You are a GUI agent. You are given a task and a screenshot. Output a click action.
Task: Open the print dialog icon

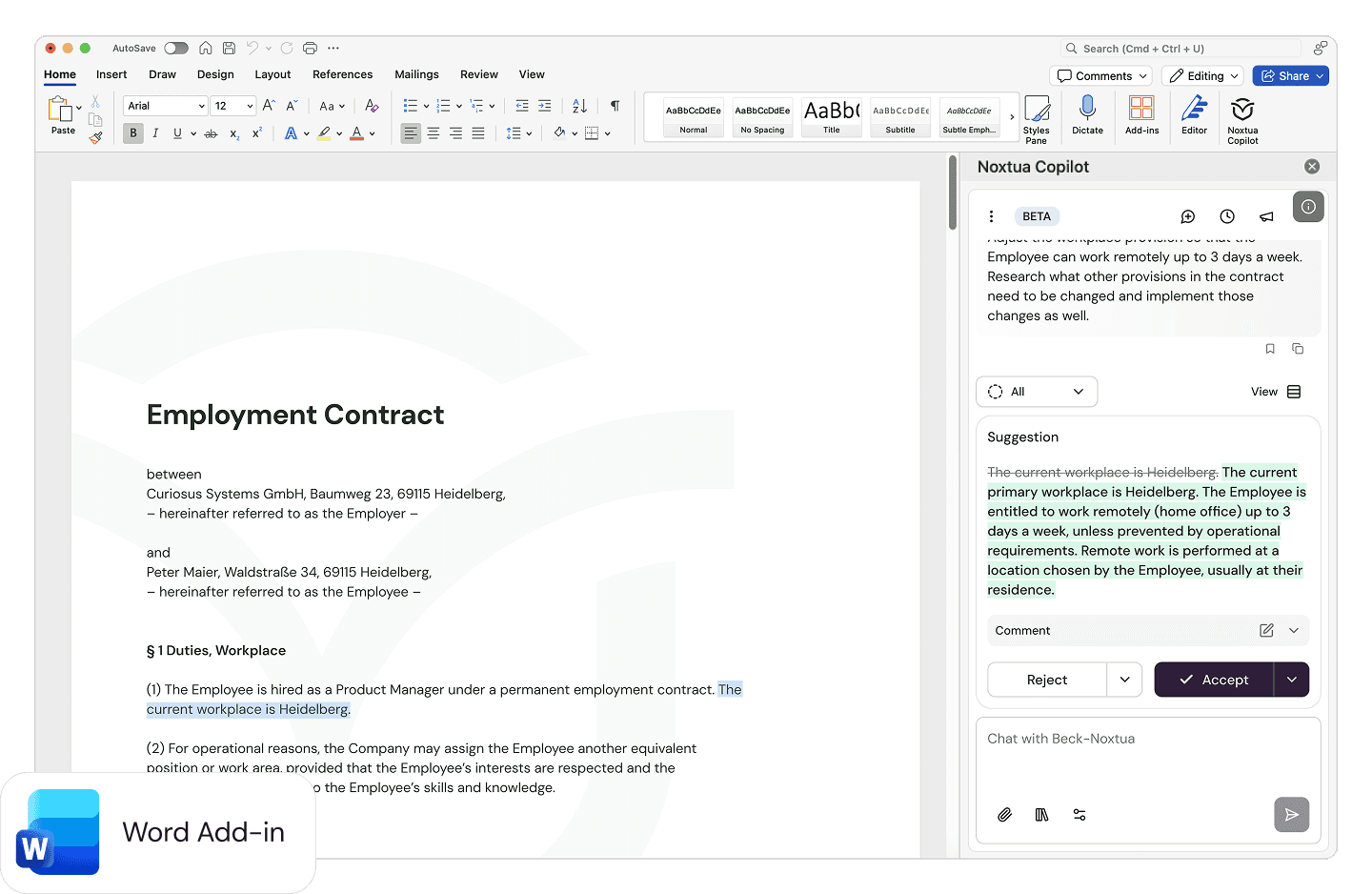click(310, 48)
